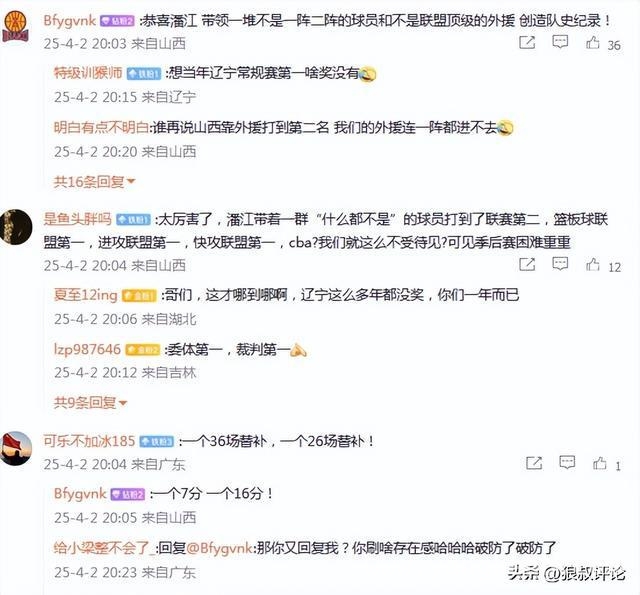Visit 明白有点不明白's profile
640x595 pixels.
coord(101,128)
